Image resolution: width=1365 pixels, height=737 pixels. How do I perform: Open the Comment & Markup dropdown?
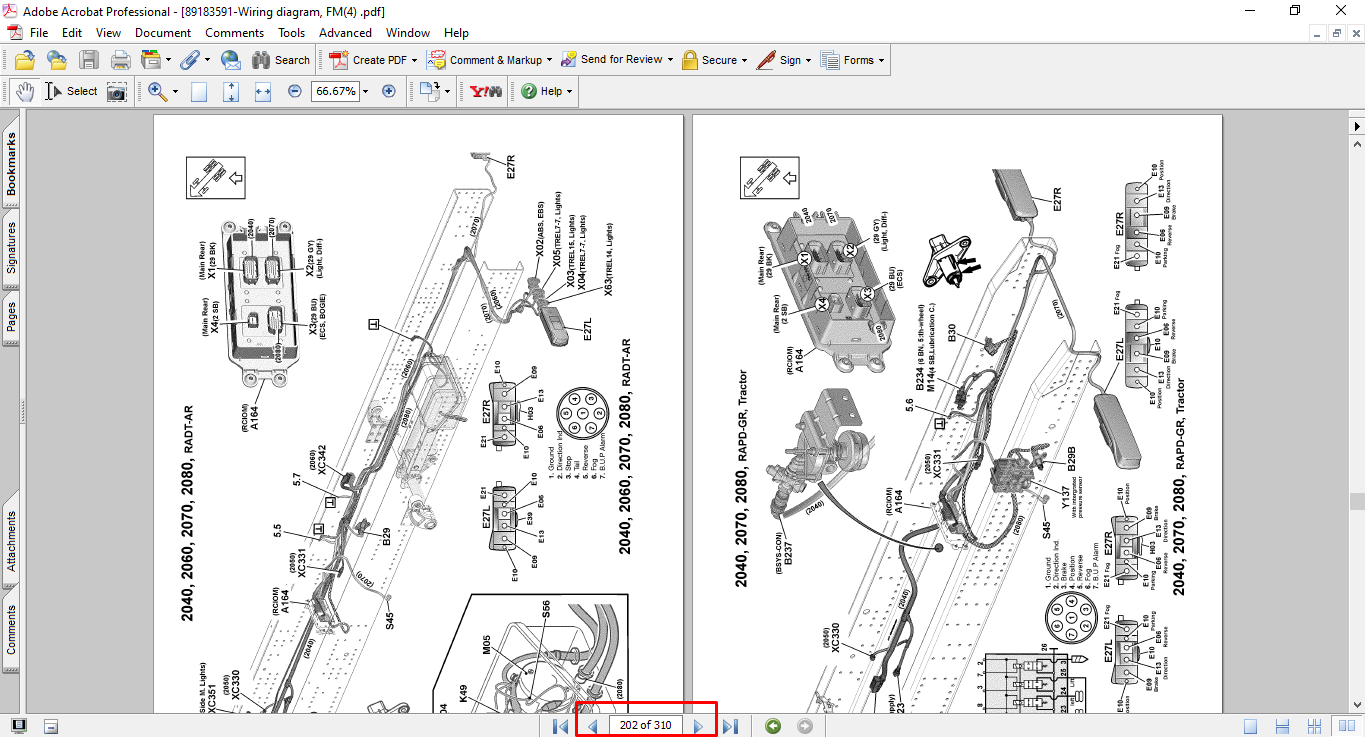pyautogui.click(x=550, y=60)
